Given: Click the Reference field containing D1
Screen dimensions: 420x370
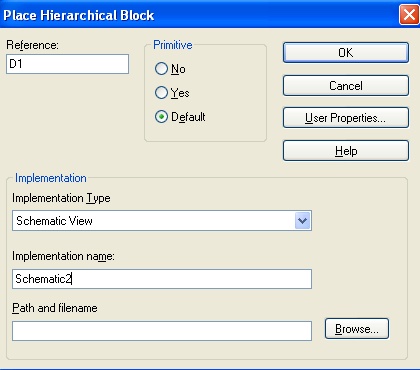Looking at the screenshot, I should click(x=67, y=64).
